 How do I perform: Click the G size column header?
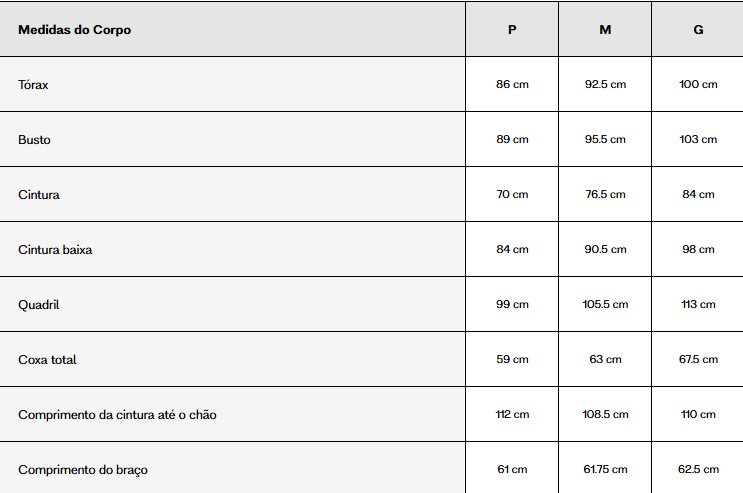(x=698, y=29)
